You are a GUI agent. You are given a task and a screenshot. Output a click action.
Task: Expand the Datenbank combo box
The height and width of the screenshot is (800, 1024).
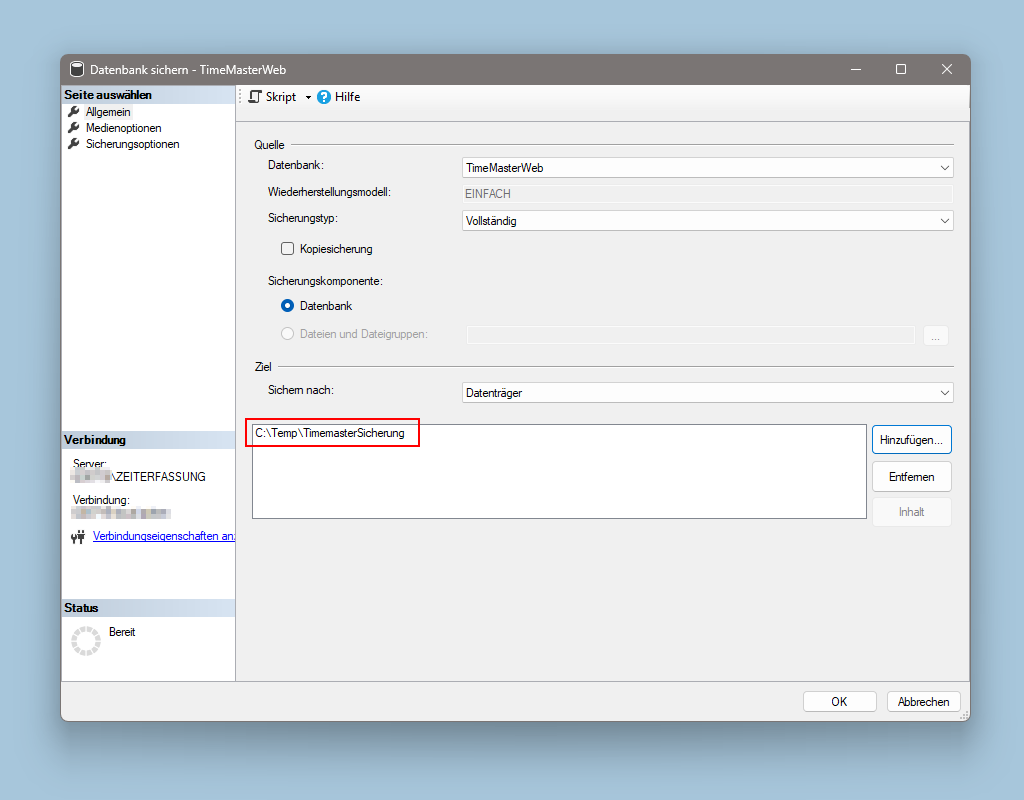pyautogui.click(x=944, y=168)
